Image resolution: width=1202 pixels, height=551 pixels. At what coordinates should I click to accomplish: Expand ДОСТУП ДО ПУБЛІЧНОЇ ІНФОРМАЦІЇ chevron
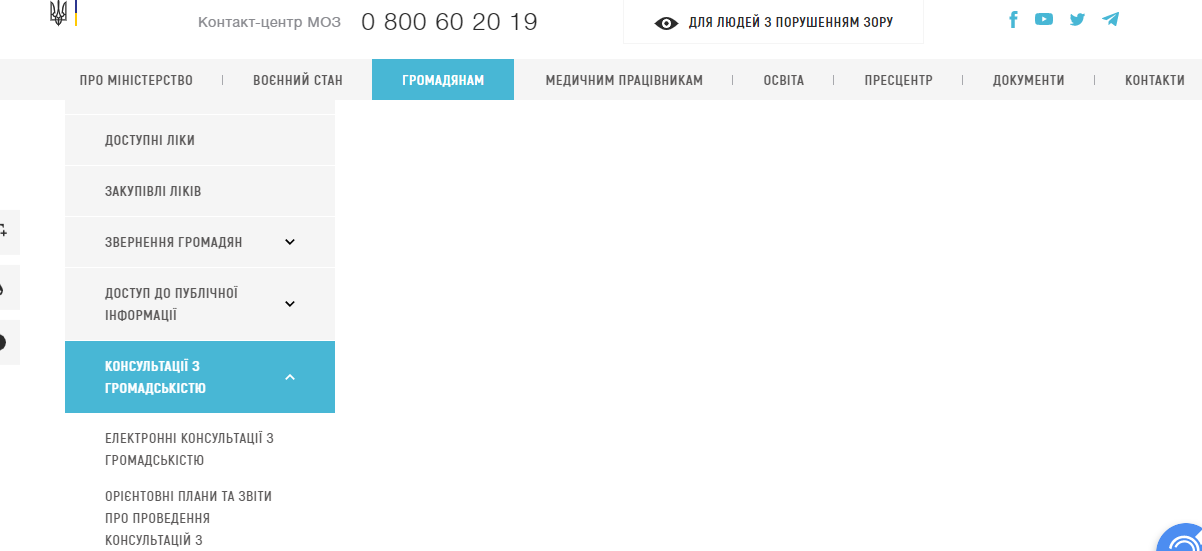coord(290,304)
